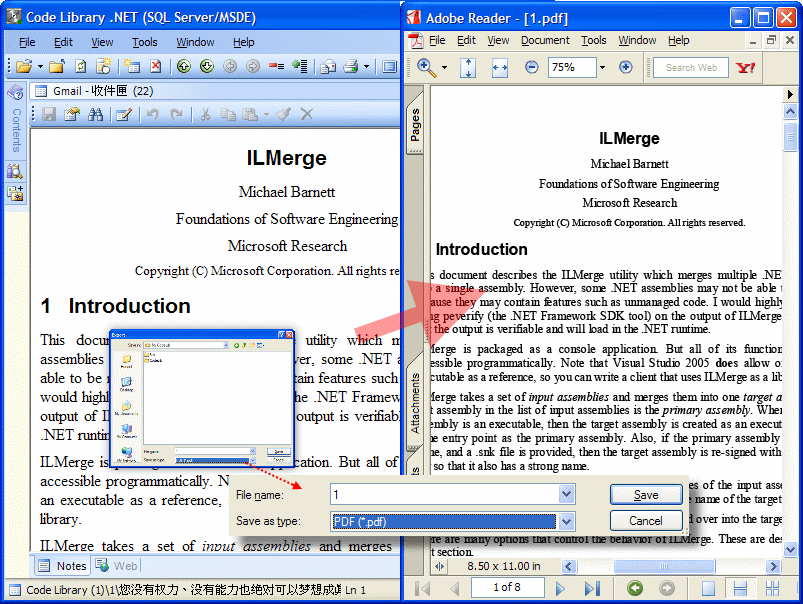Click the refresh page icon in Code Library
Viewport: 803px width, 604px height.
coord(80,66)
